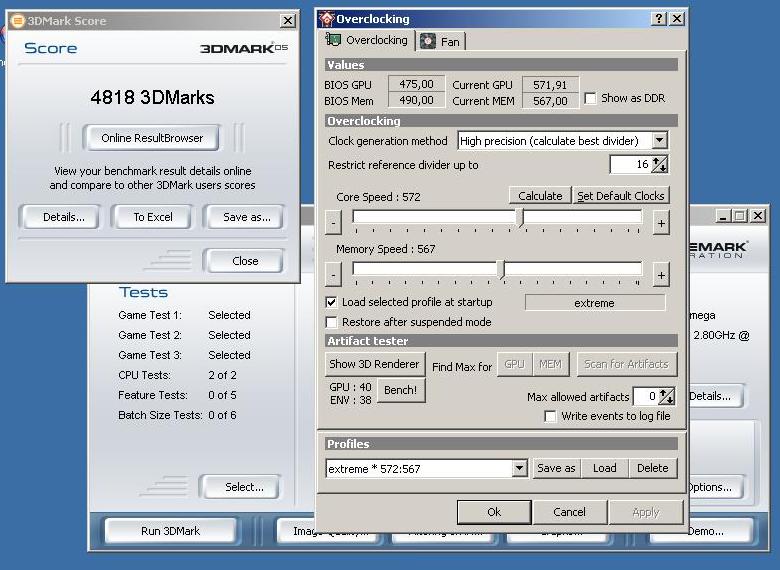Enable Restore after suspended mode
The image size is (780, 570).
click(332, 323)
